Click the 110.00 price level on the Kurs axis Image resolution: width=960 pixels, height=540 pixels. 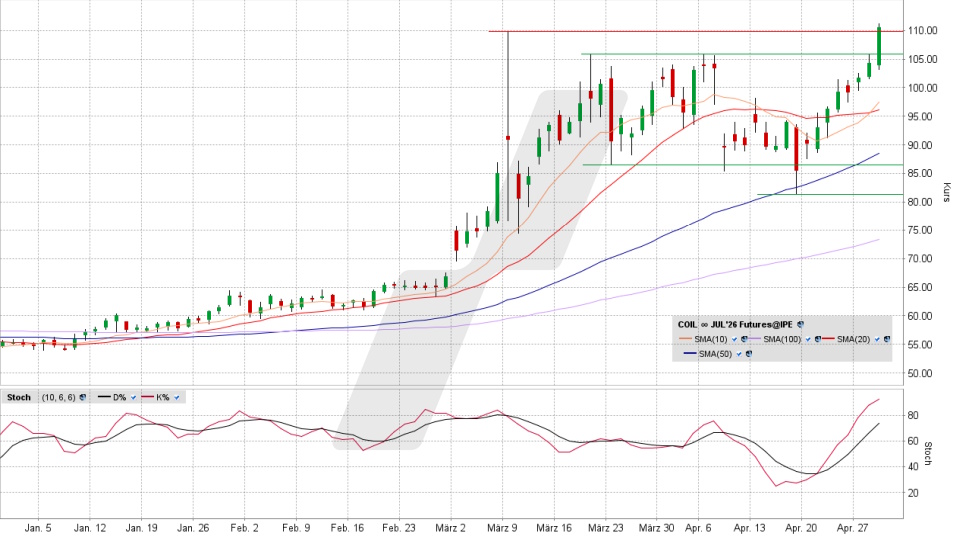(x=922, y=31)
